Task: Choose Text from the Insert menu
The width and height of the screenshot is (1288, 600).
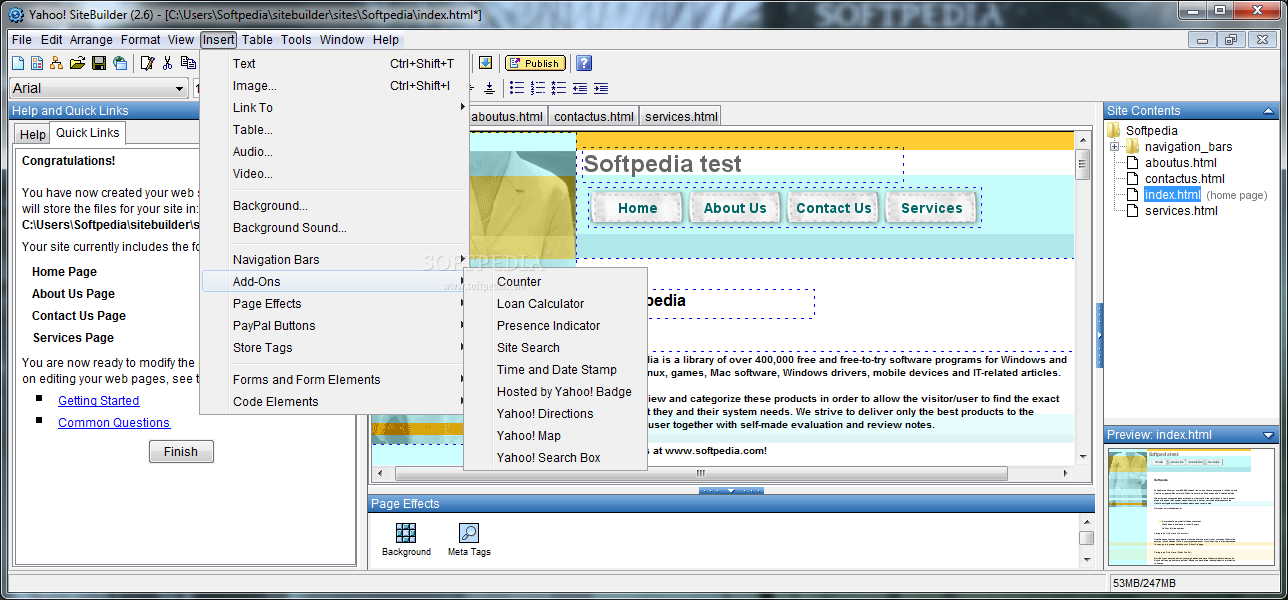Action: [334, 63]
